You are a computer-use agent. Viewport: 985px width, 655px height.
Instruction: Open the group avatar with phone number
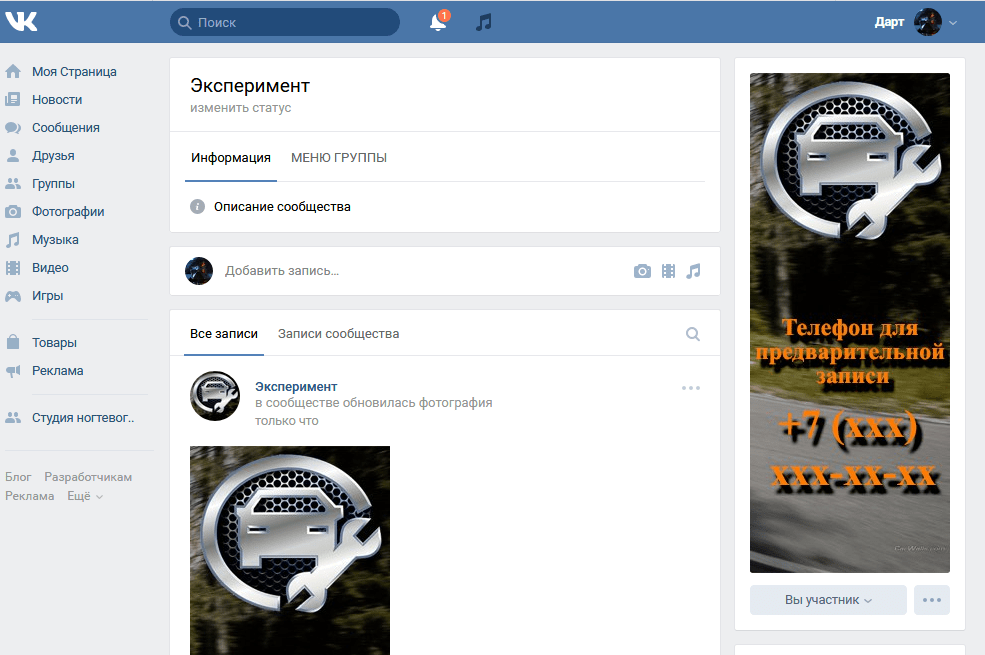click(x=850, y=323)
